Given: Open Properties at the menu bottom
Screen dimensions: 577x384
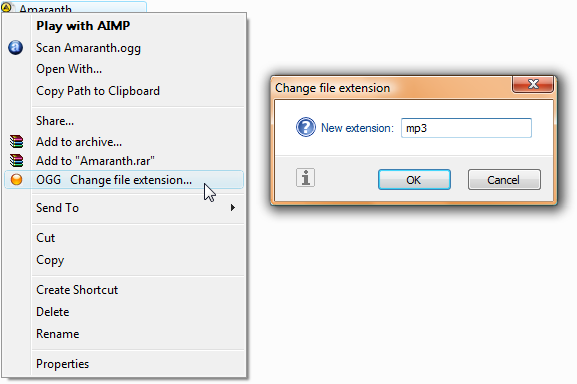Looking at the screenshot, I should point(63,364).
